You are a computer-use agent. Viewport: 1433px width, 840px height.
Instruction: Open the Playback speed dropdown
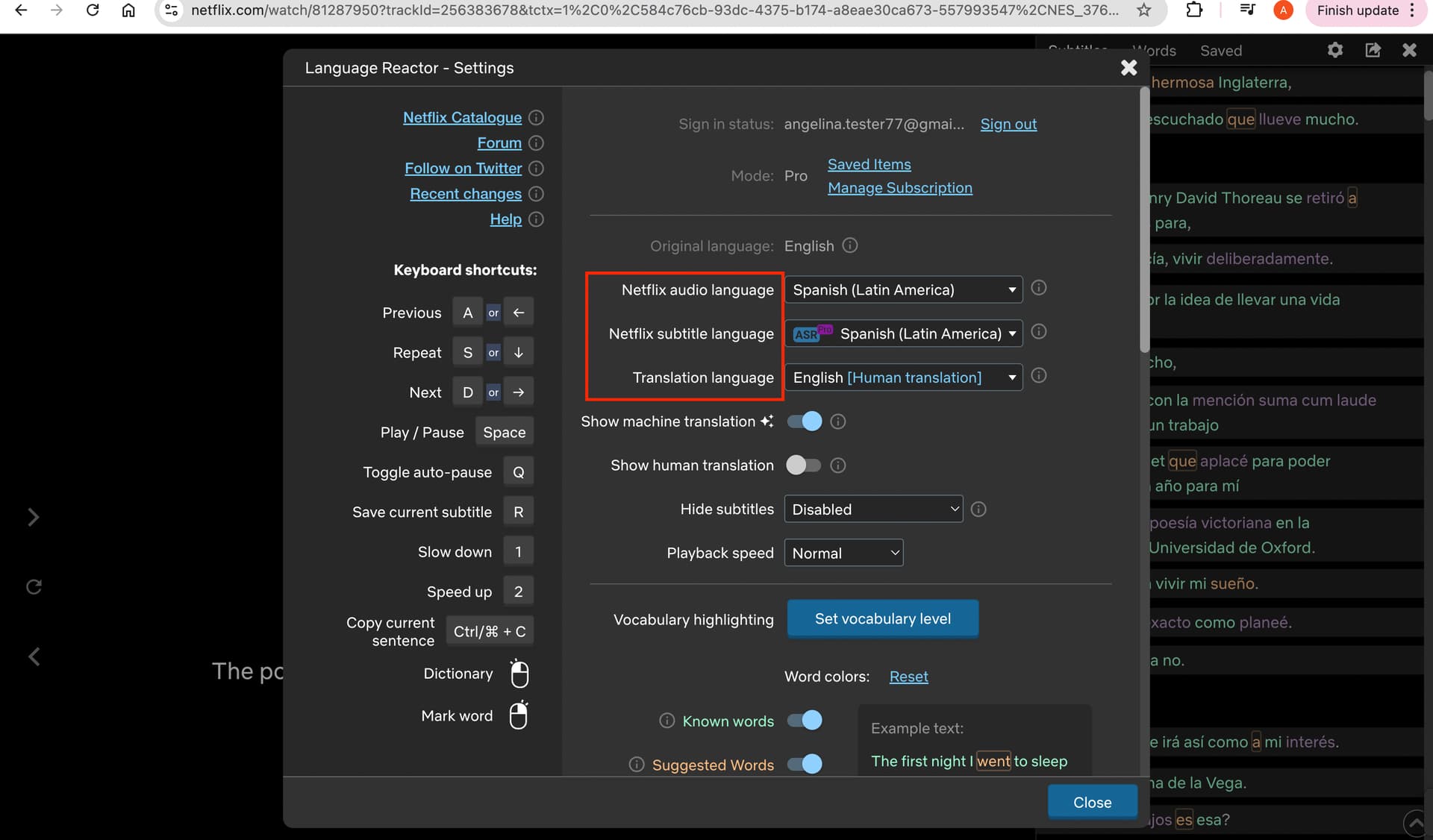click(843, 553)
